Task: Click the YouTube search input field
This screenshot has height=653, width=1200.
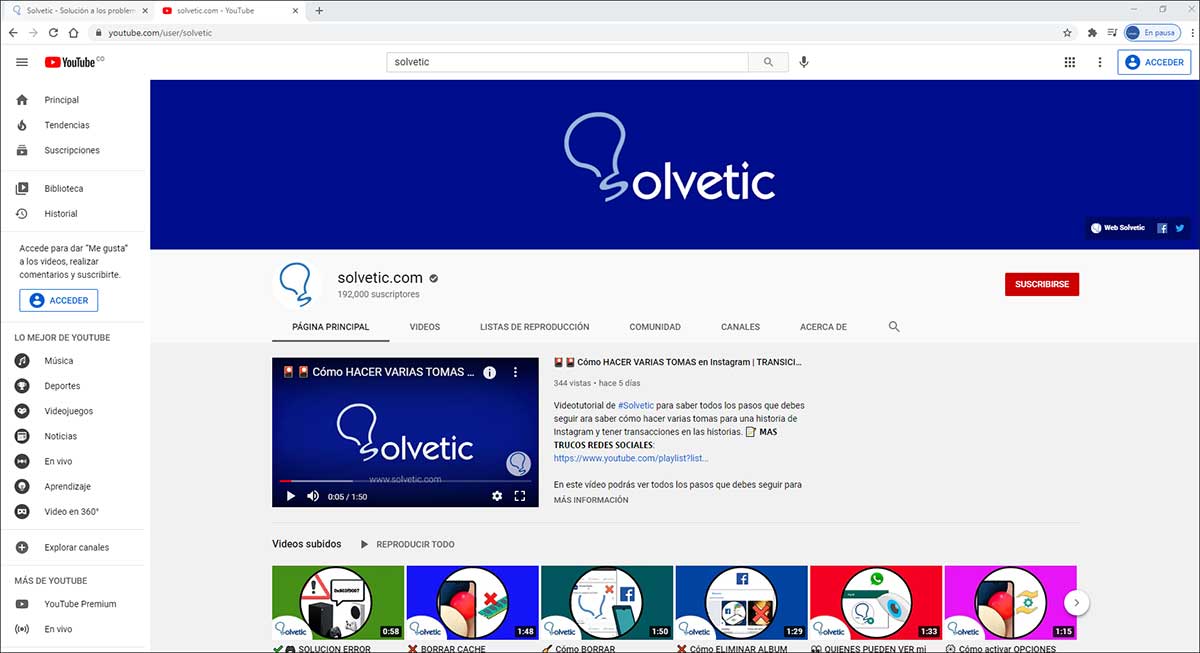Action: point(568,62)
